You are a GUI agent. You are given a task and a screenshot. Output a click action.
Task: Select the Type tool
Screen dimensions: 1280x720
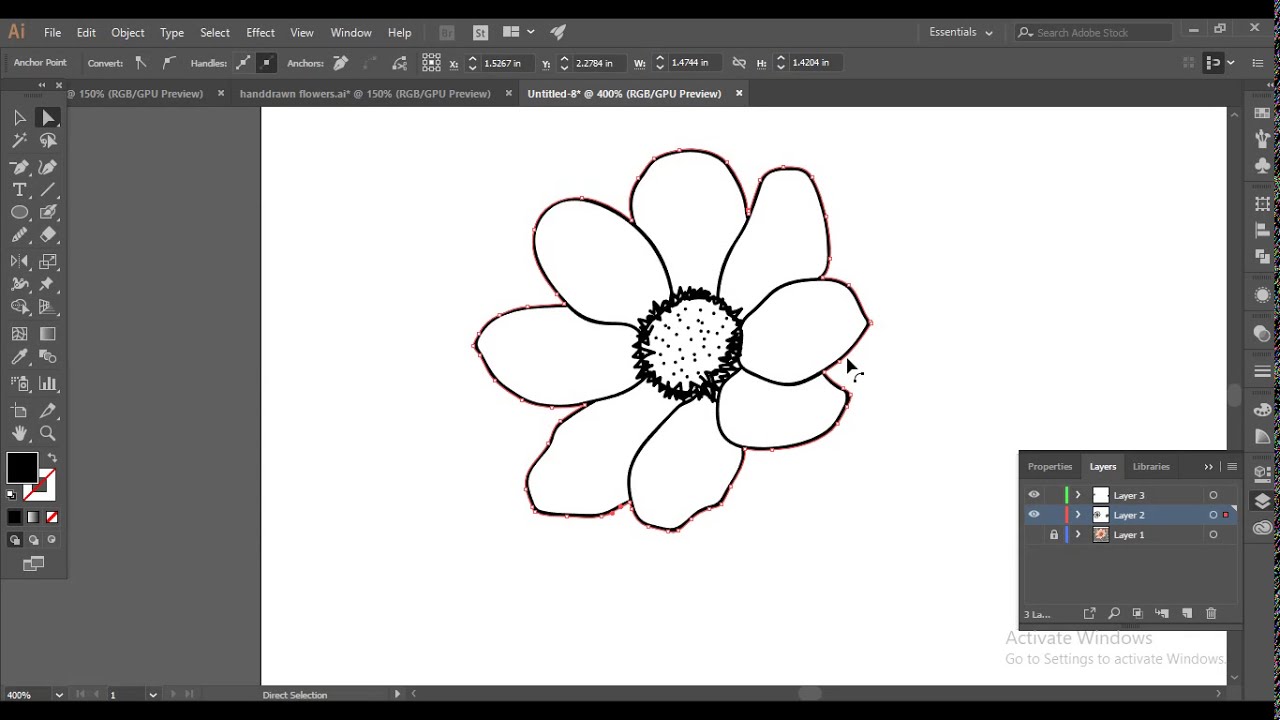tap(19, 190)
